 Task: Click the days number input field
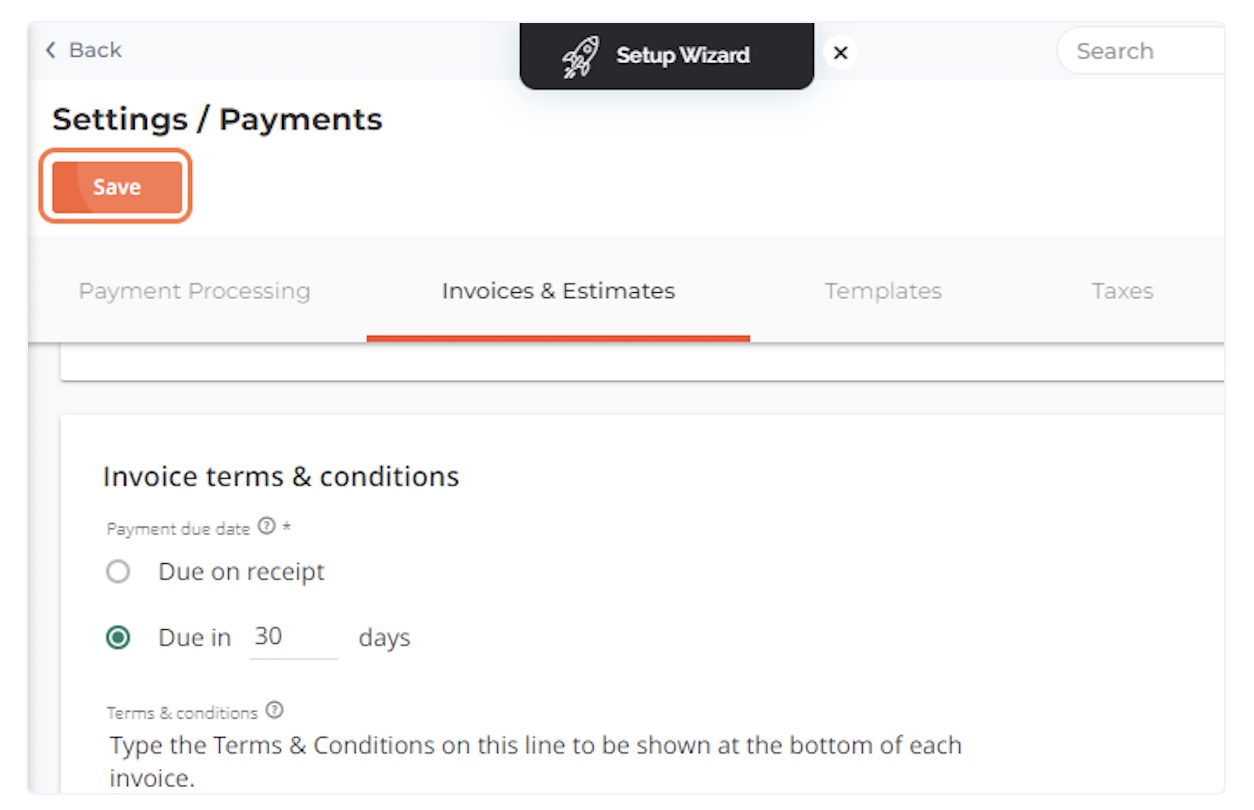[x=292, y=637]
